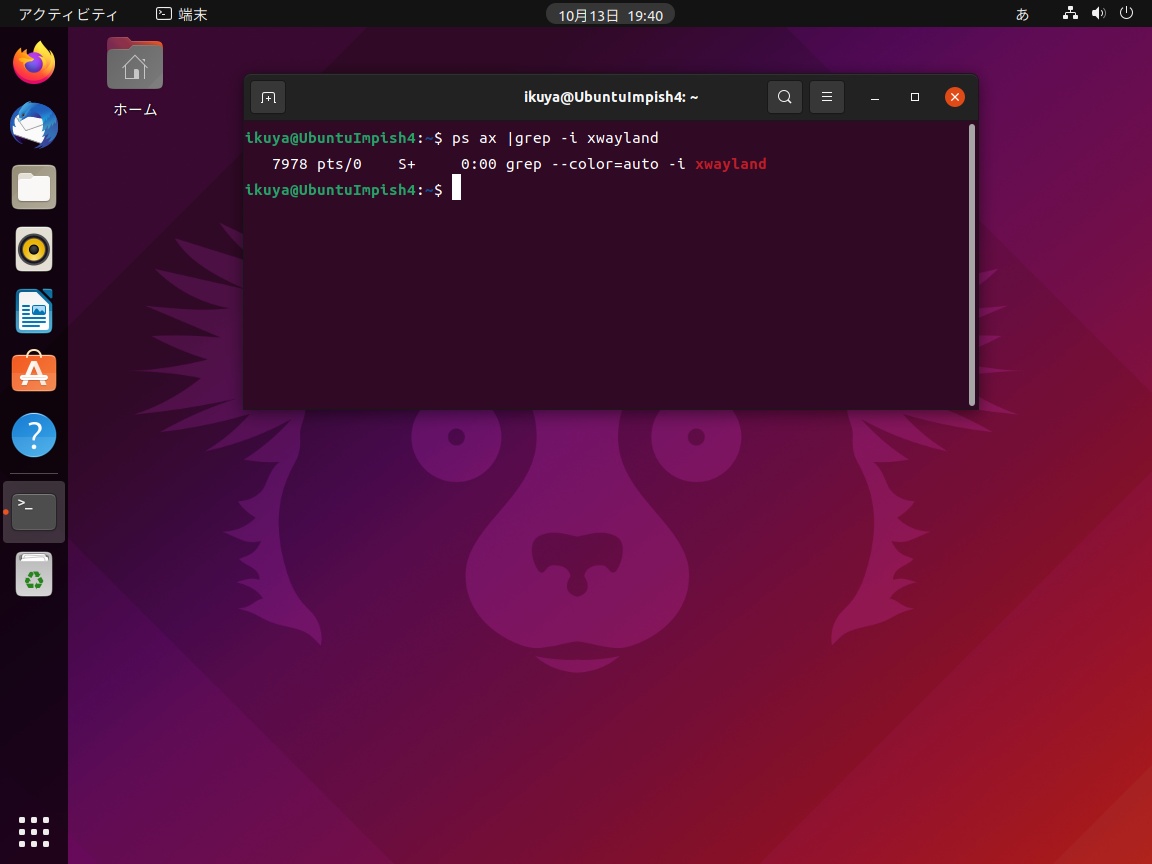Open the Trash in the dock
Image resolution: width=1152 pixels, height=864 pixels.
34,574
